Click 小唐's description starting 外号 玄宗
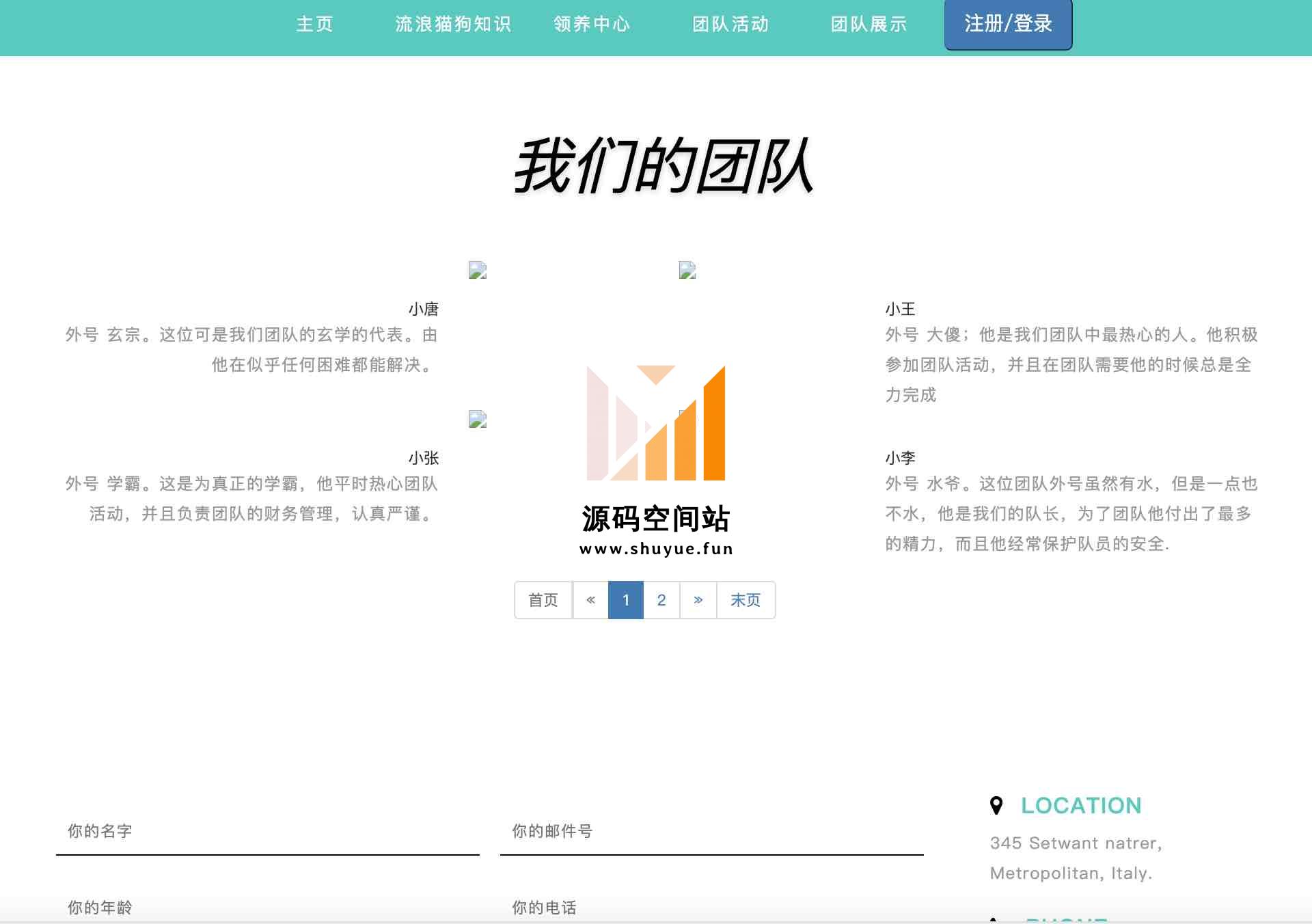The height and width of the screenshot is (924, 1312). (x=251, y=350)
